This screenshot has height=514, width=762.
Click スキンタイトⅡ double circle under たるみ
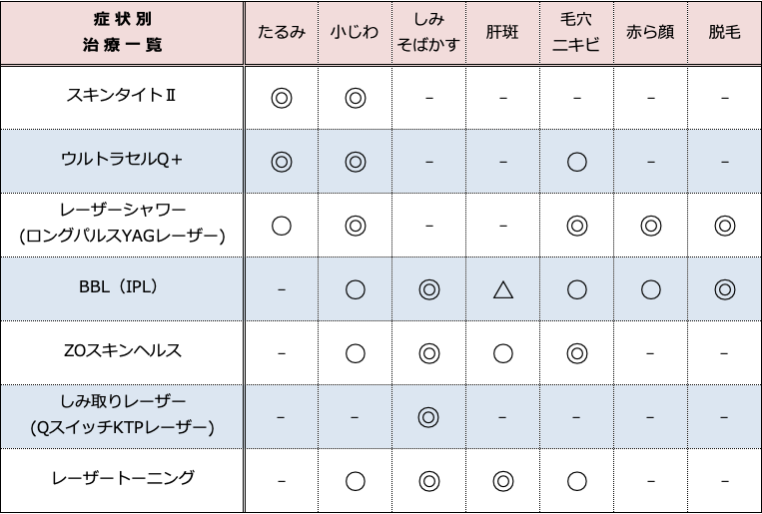tap(281, 98)
